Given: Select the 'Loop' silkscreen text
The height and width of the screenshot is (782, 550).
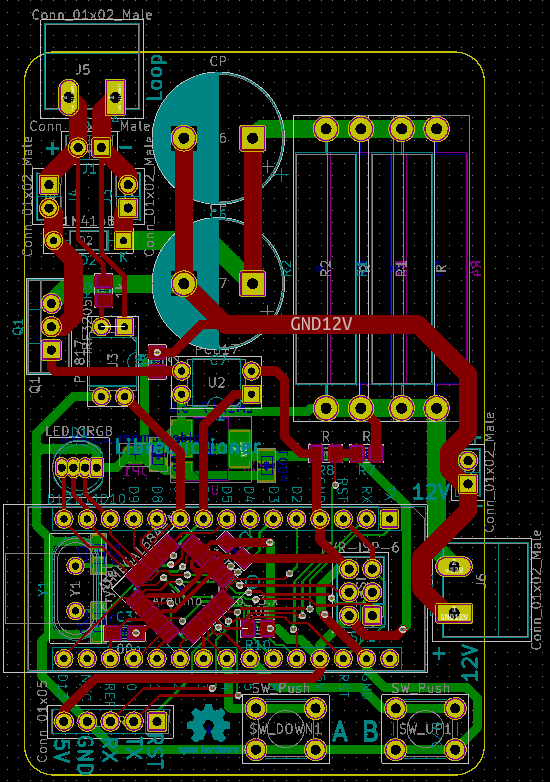Looking at the screenshot, I should click(156, 78).
